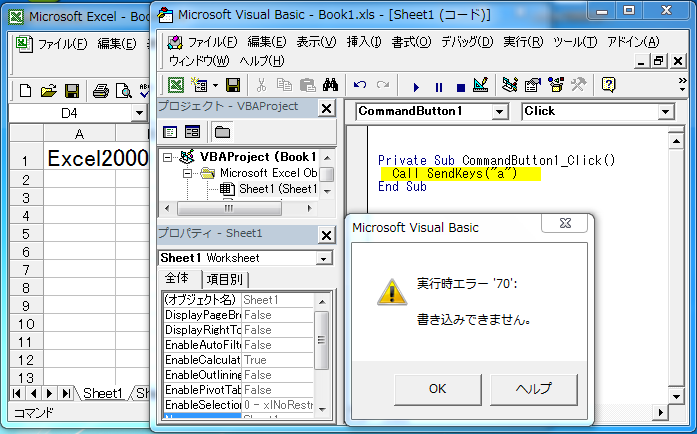Close the Microsoft Visual Basic error dialog
This screenshot has height=434, width=697.
tap(565, 223)
